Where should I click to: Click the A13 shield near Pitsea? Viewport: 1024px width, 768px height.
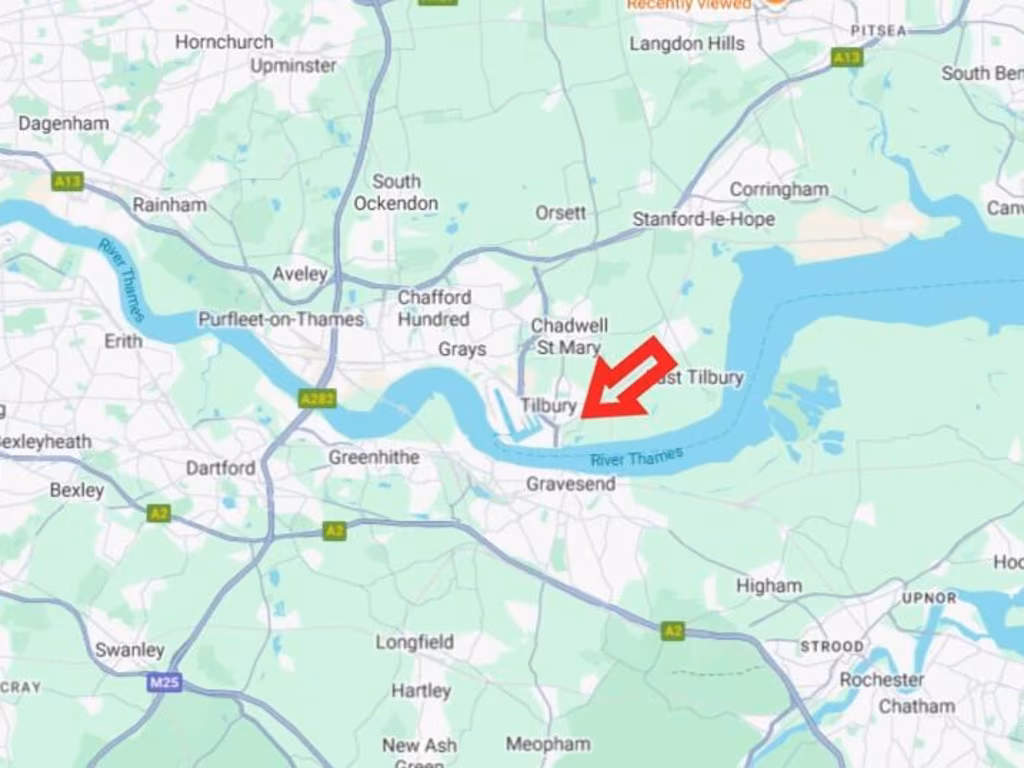pyautogui.click(x=847, y=57)
